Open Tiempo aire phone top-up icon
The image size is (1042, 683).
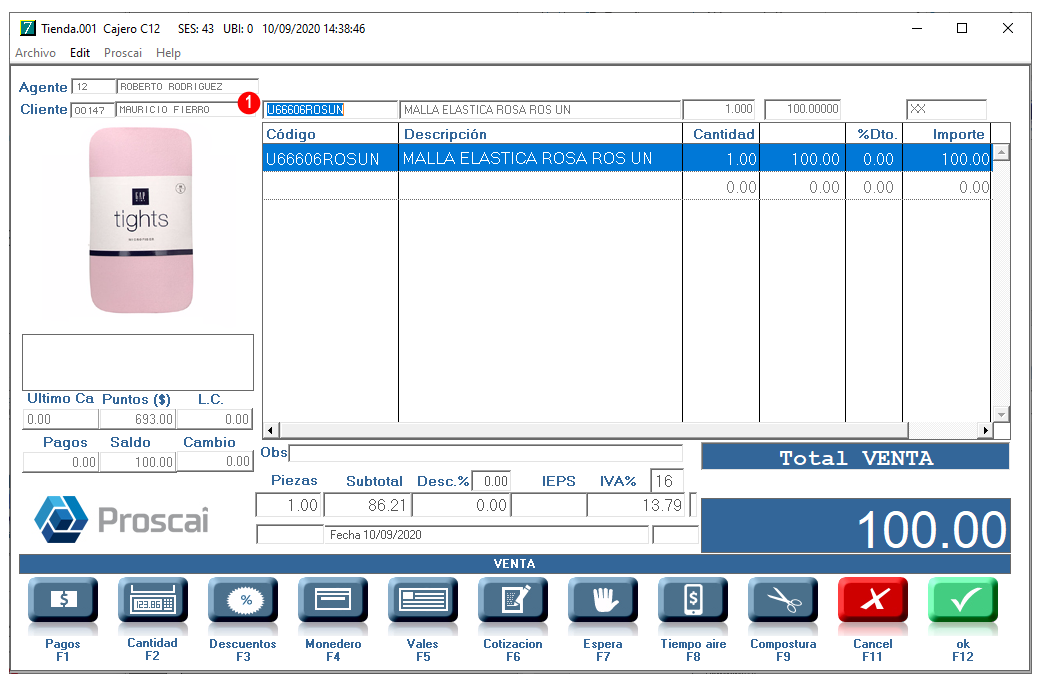(x=693, y=601)
